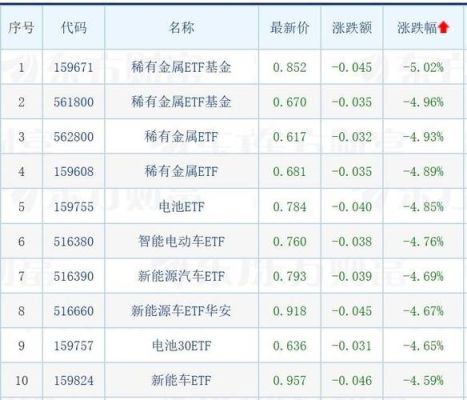Open fund code 561800
This screenshot has height=400, width=467.
coord(74,102)
